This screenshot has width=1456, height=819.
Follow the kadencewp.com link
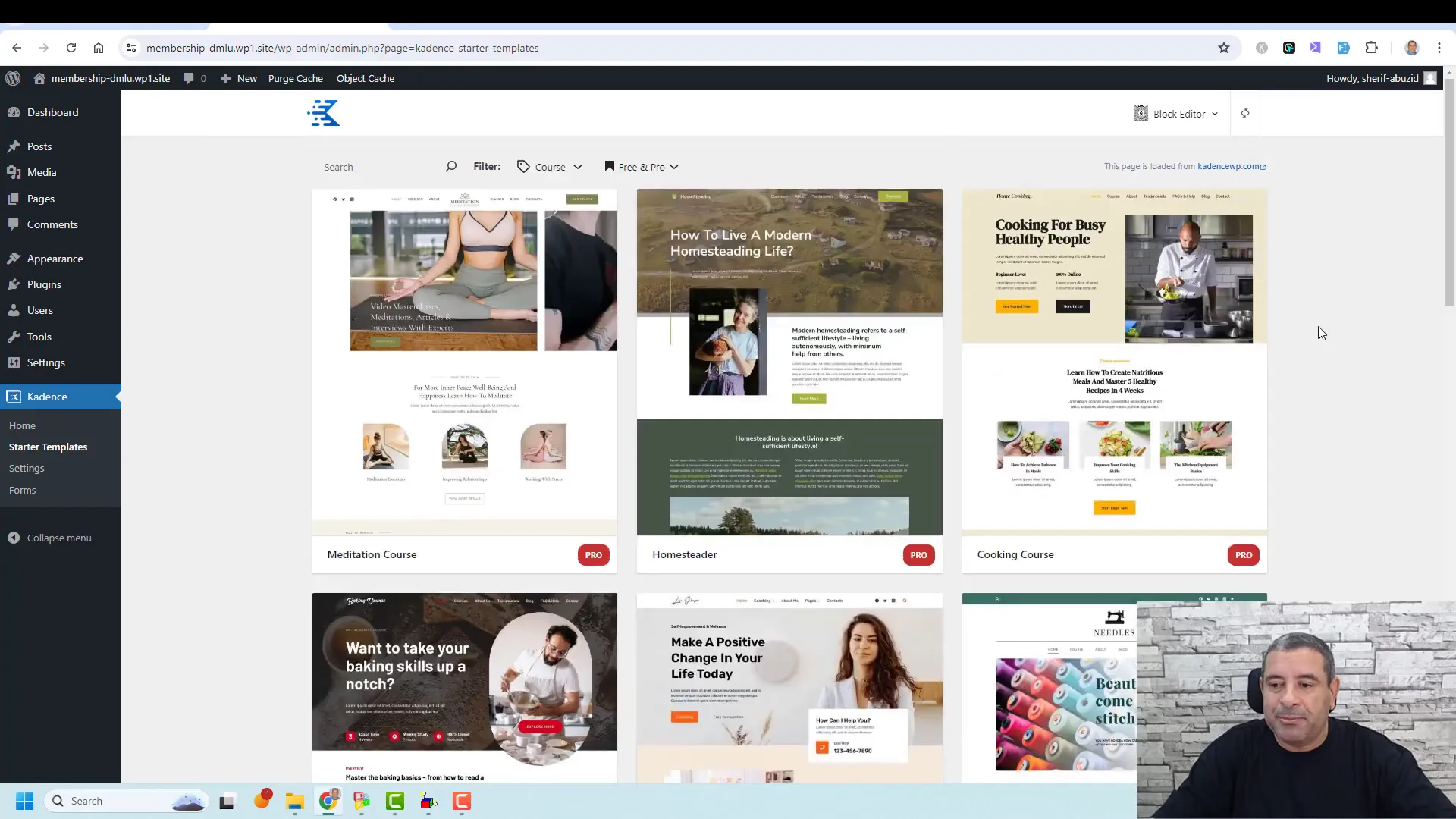tap(1232, 166)
